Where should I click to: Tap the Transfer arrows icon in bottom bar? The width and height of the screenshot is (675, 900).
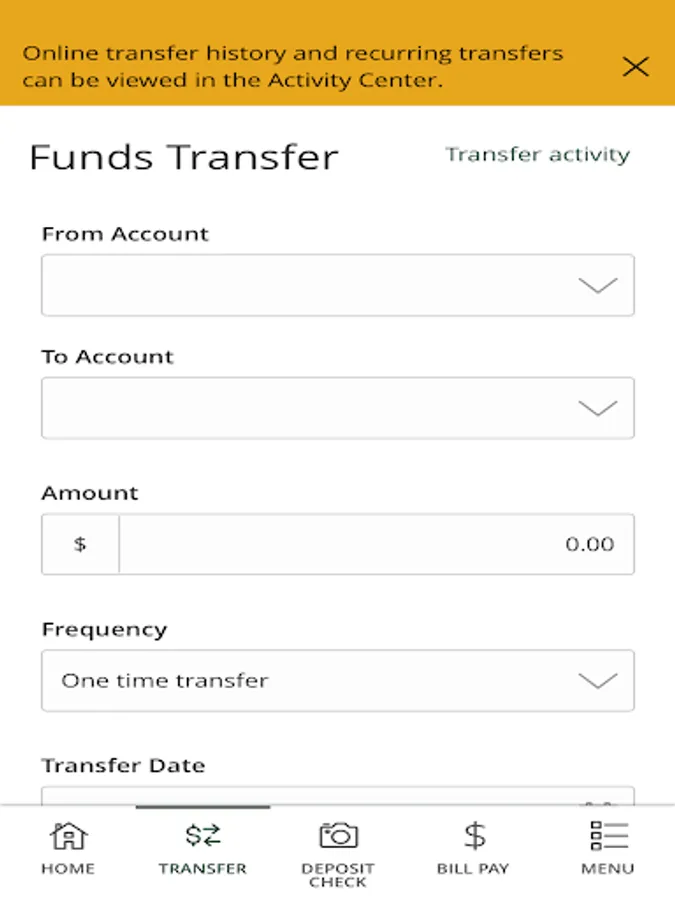tap(203, 835)
